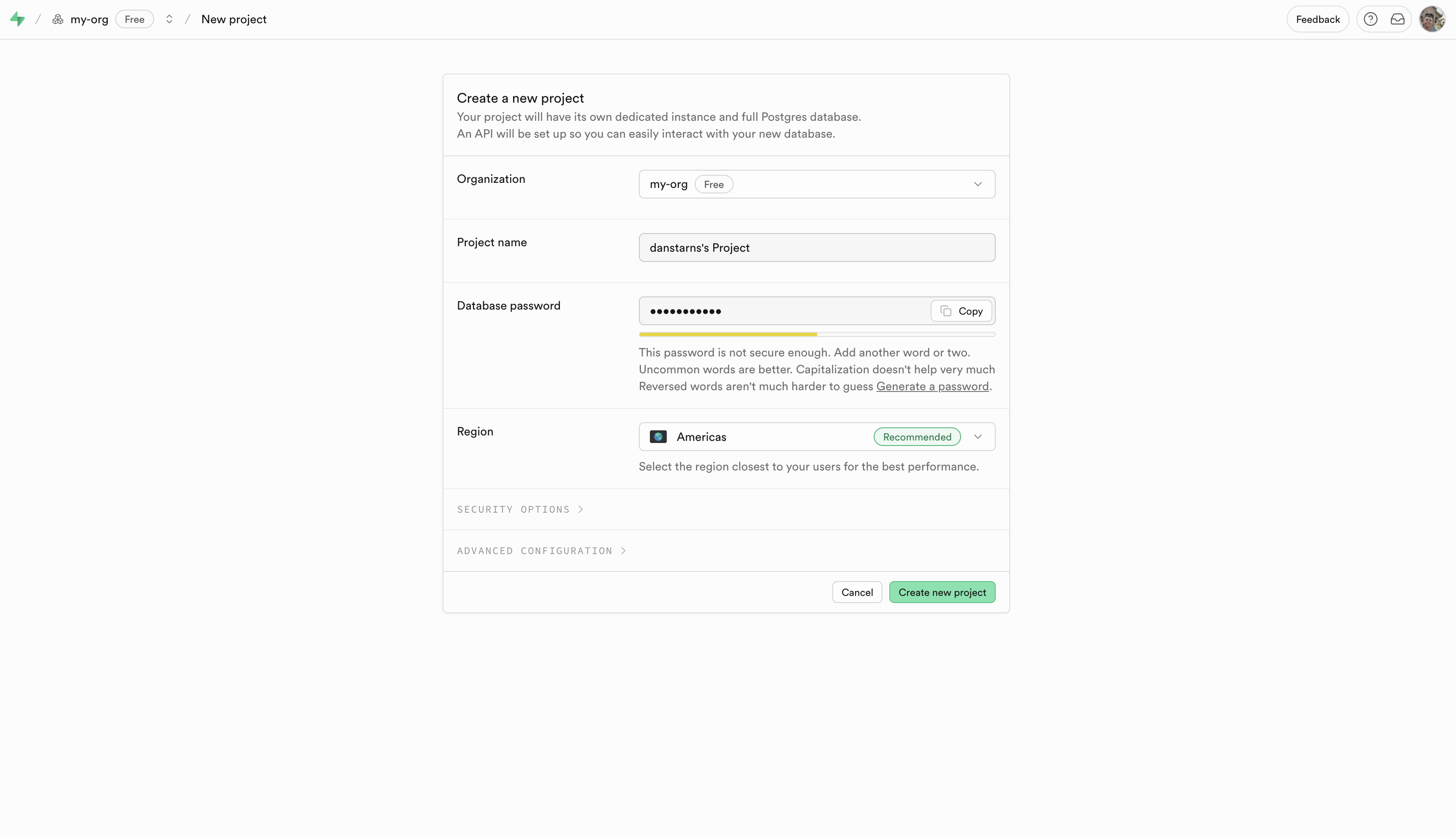The width and height of the screenshot is (1456, 837).
Task: Open the Organization dropdown showing my-org
Action: point(816,184)
